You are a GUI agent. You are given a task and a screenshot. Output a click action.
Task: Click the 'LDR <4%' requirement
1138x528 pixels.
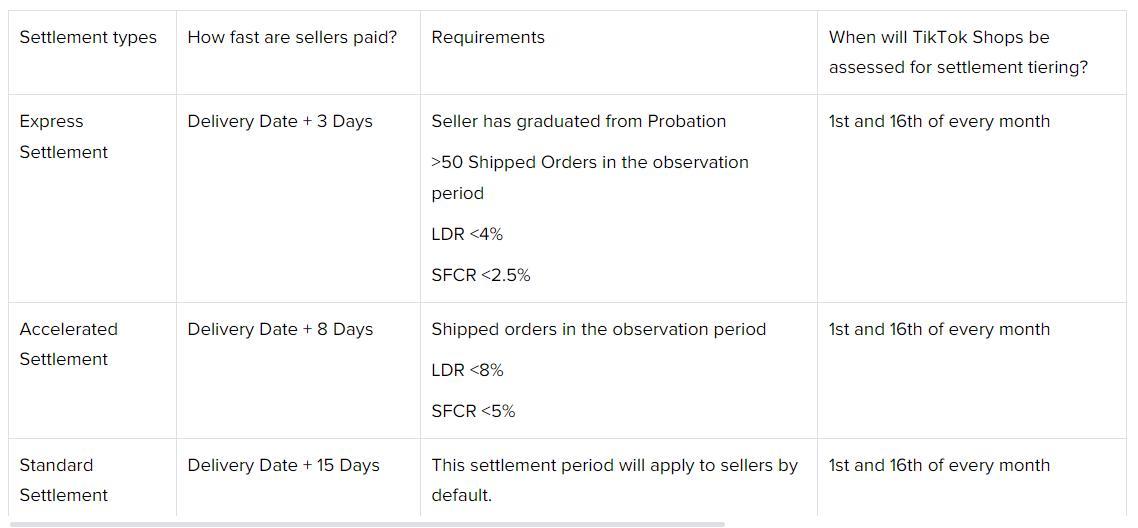[467, 234]
